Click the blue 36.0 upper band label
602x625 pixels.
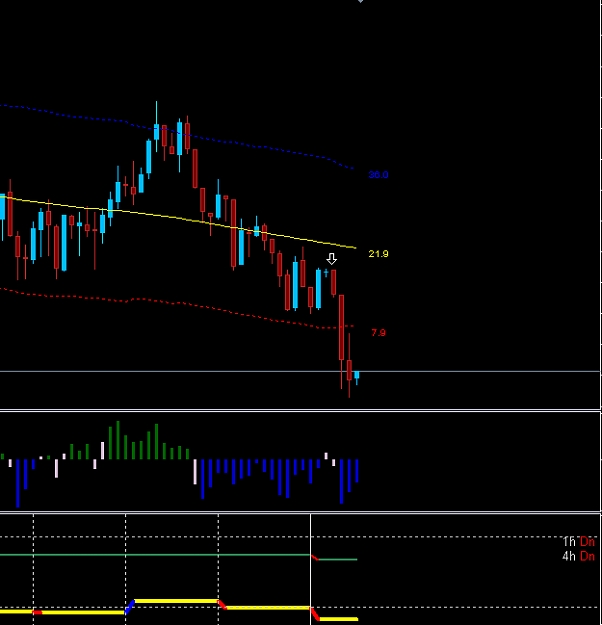378,175
